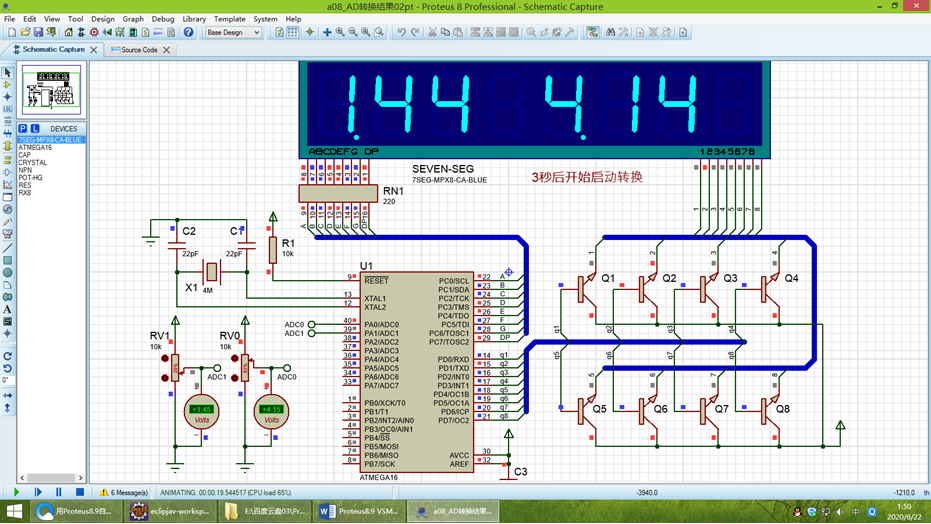This screenshot has height=524, width=931.
Task: Select the 2D Graphics Box tool
Action: (x=7, y=261)
